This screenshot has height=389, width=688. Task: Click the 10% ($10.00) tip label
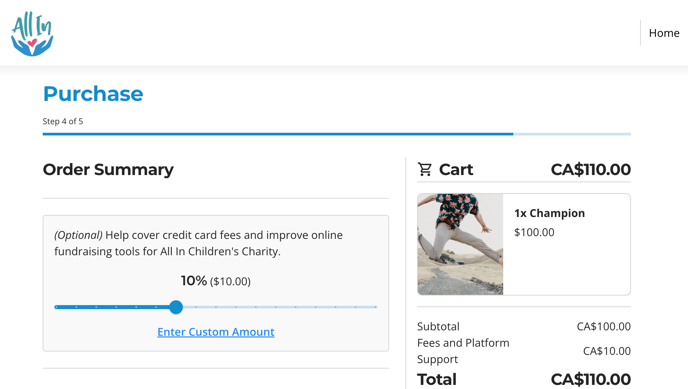pos(215,281)
